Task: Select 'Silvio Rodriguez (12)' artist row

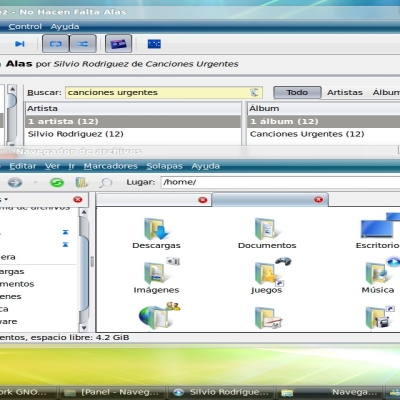Action: (x=133, y=134)
